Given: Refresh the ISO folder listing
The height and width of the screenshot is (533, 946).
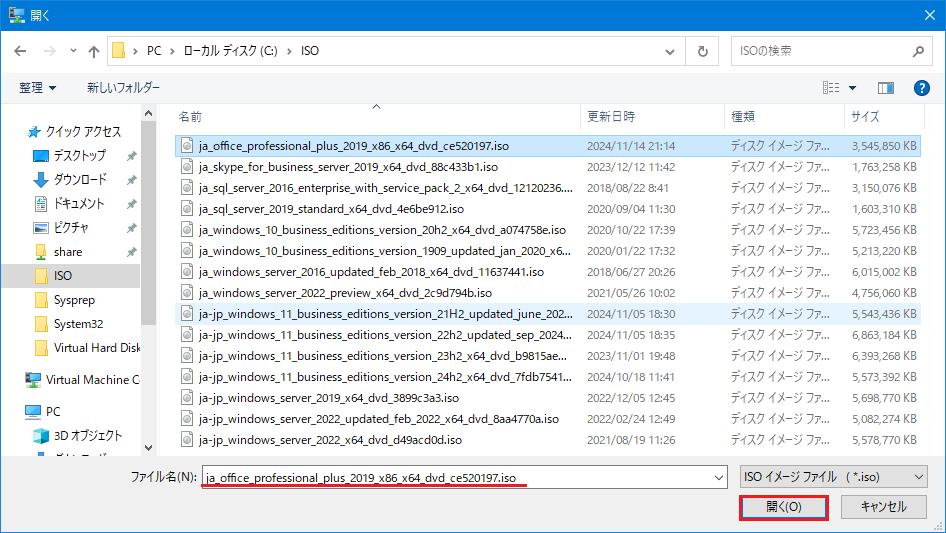Looking at the screenshot, I should coord(702,51).
